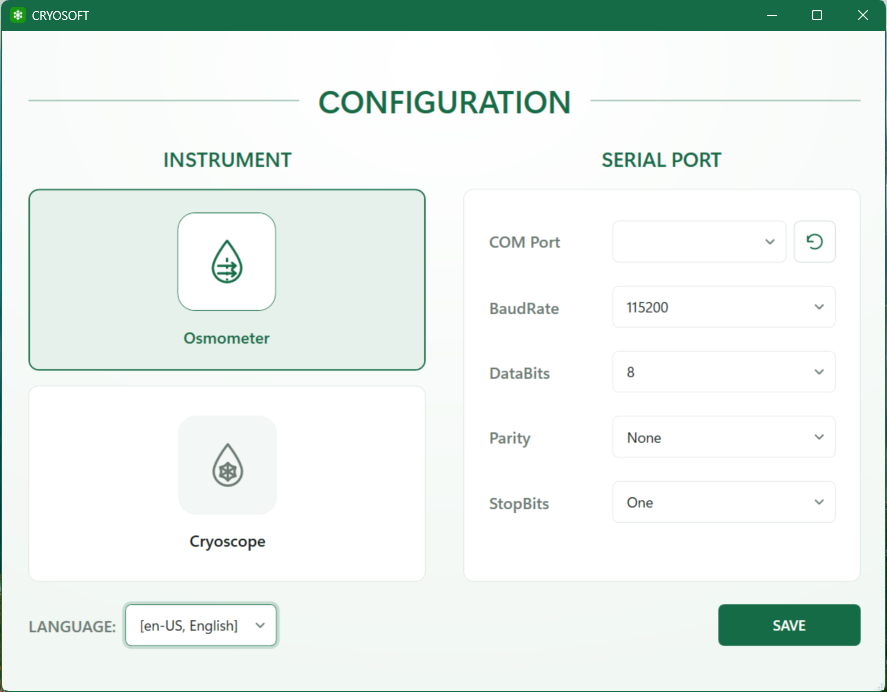Minimize the CRYOSOFT window
Screen dimensions: 887x692
click(772, 15)
